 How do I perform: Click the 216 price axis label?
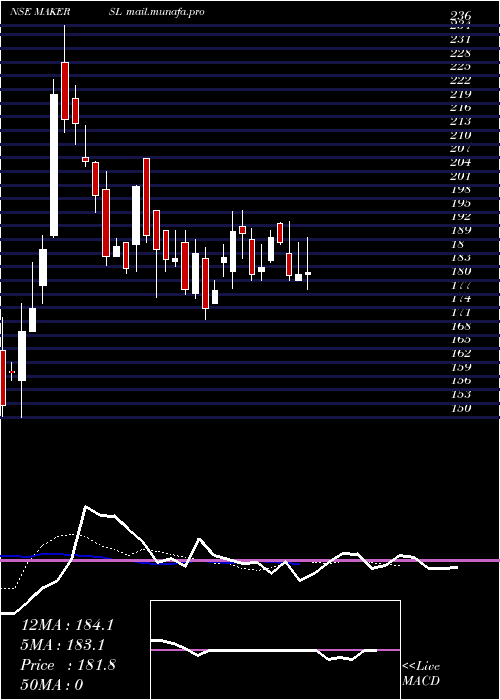pos(461,108)
